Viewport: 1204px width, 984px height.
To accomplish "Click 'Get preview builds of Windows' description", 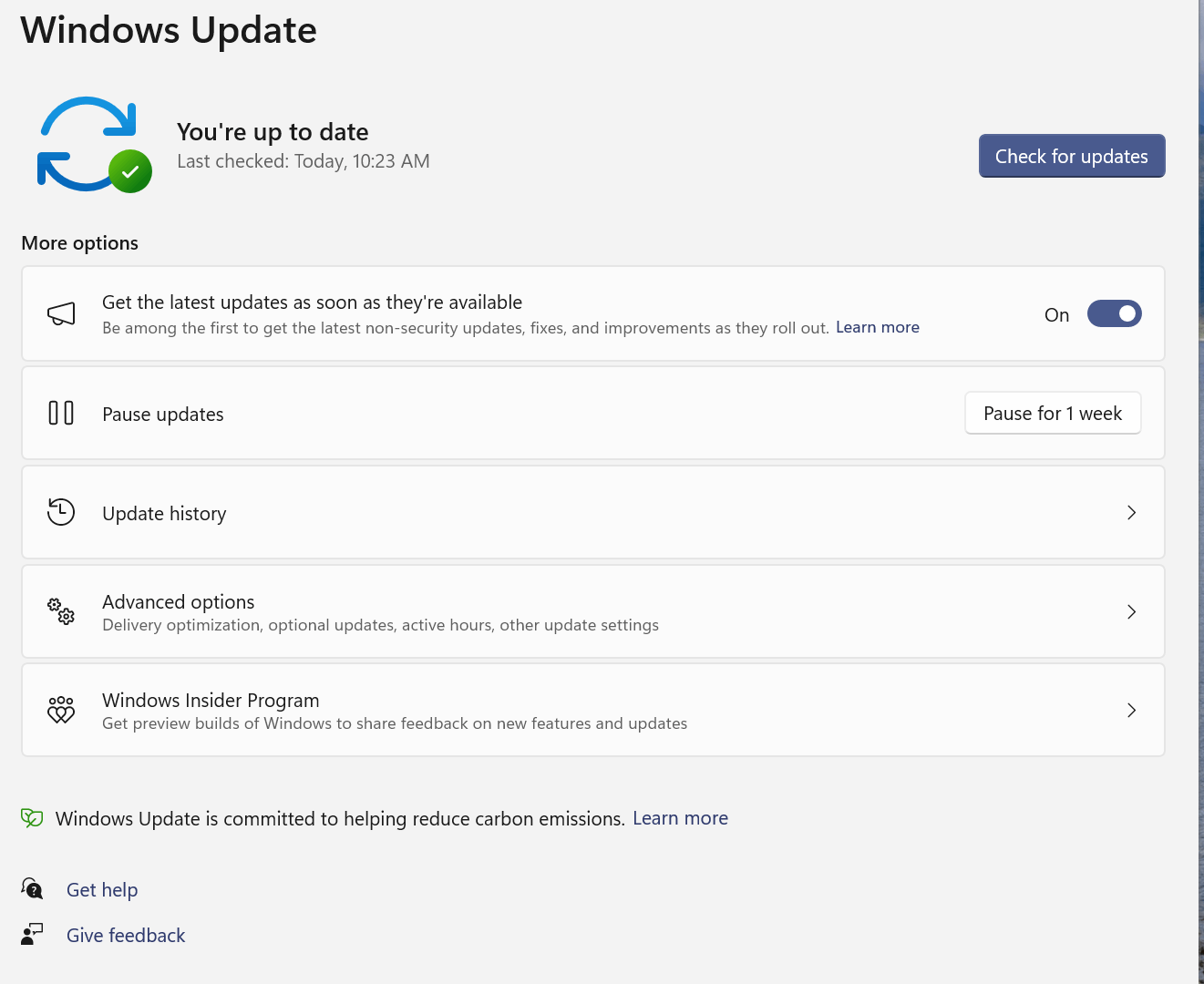I will pyautogui.click(x=395, y=723).
